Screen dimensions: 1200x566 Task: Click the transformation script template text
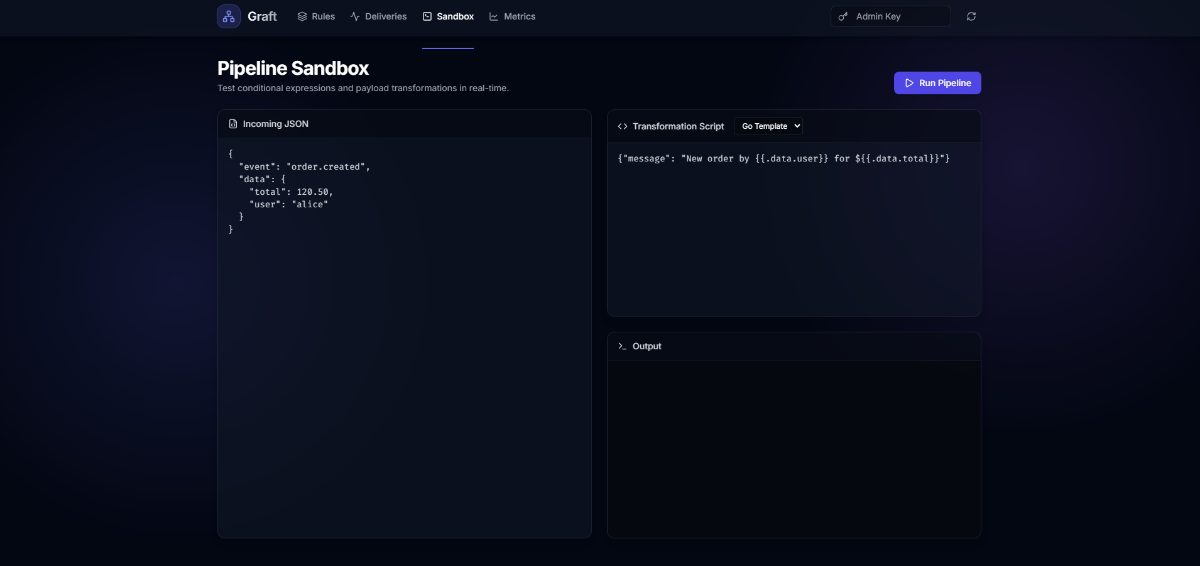pyautogui.click(x=784, y=158)
